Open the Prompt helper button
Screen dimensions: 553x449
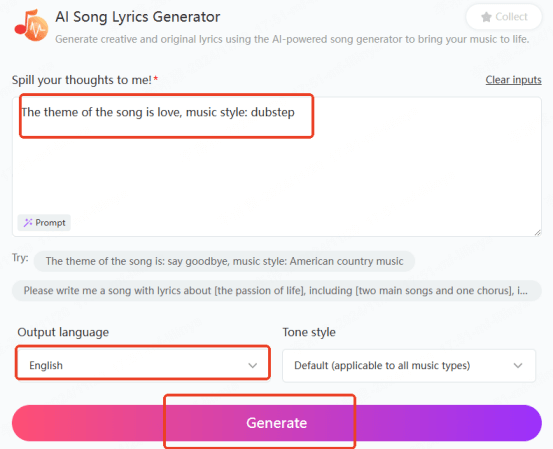click(44, 223)
